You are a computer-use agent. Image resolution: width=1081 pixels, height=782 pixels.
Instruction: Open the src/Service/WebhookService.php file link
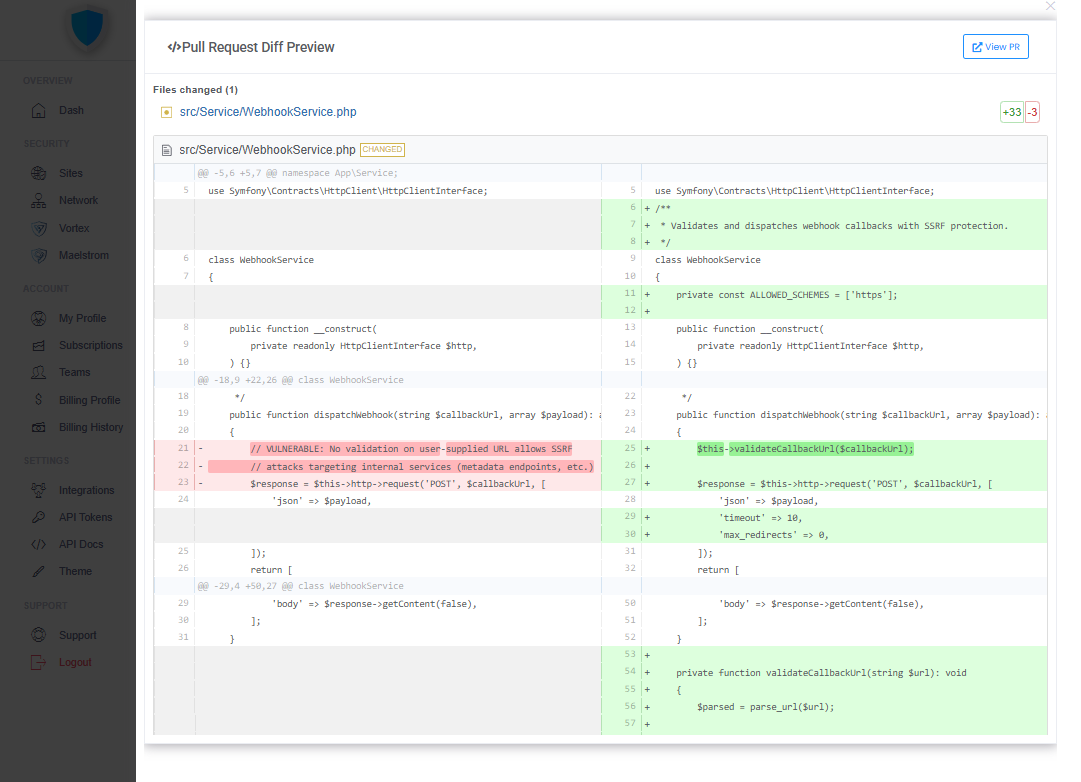point(267,111)
